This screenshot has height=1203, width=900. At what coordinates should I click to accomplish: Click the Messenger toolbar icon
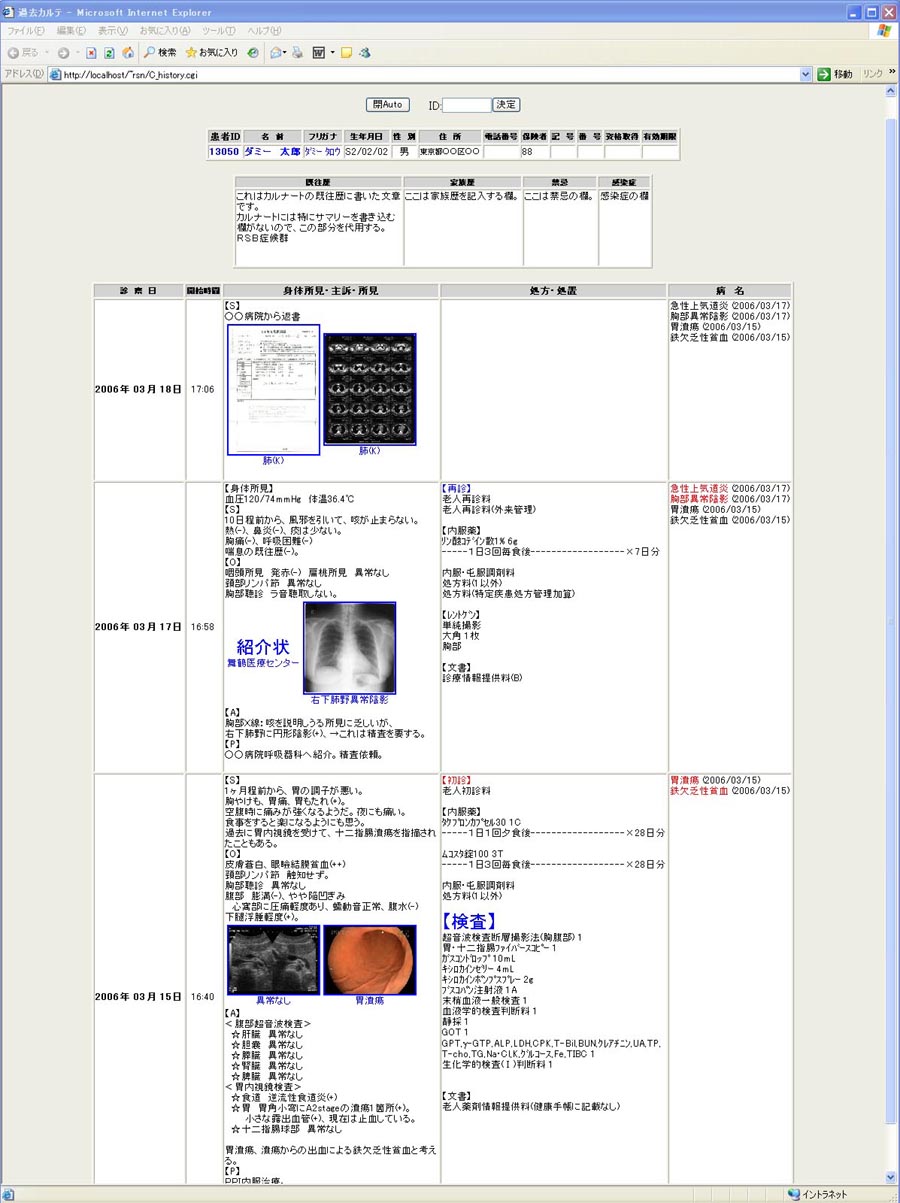(365, 52)
